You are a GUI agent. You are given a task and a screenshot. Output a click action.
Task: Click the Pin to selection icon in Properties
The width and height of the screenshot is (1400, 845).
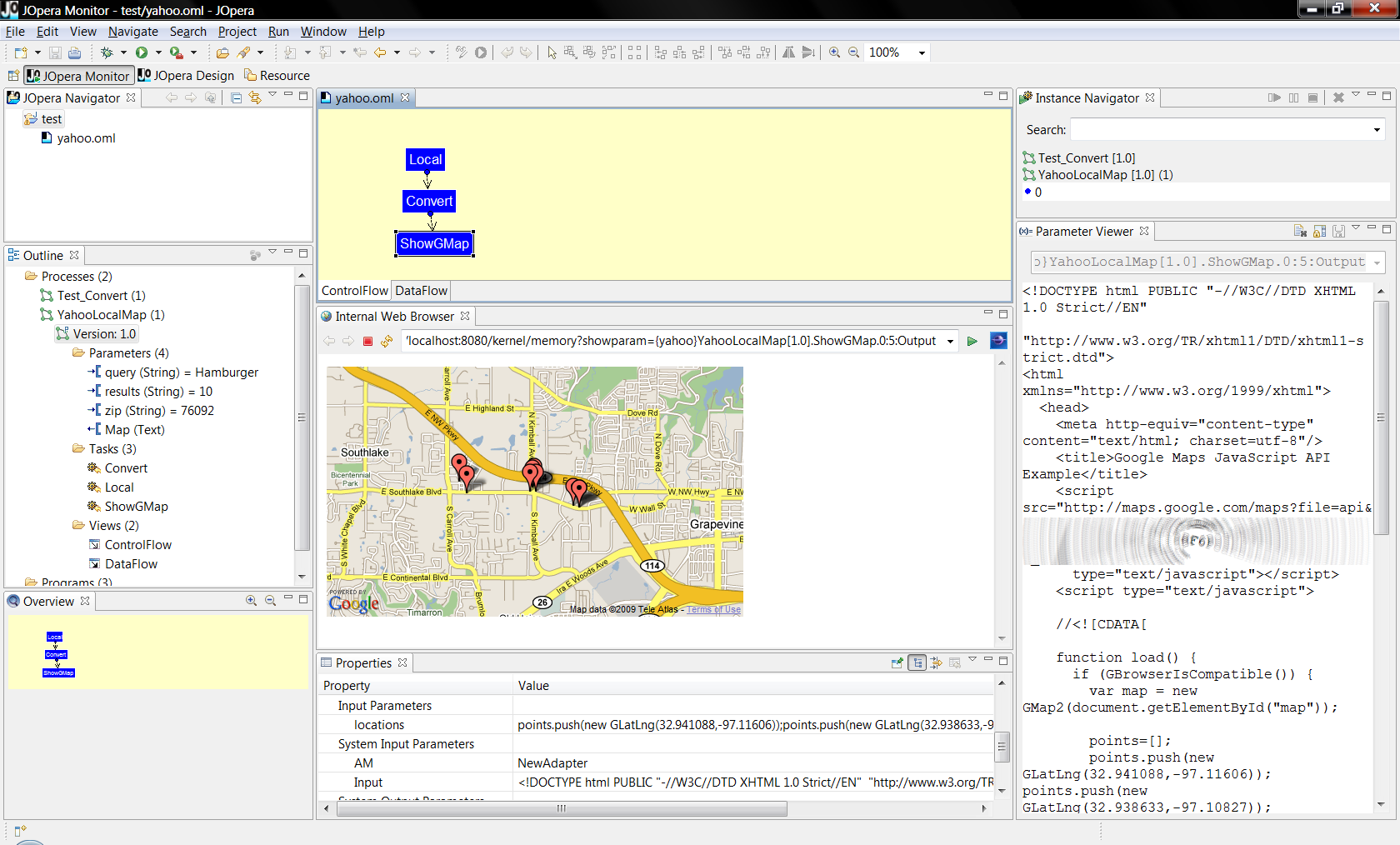click(897, 662)
